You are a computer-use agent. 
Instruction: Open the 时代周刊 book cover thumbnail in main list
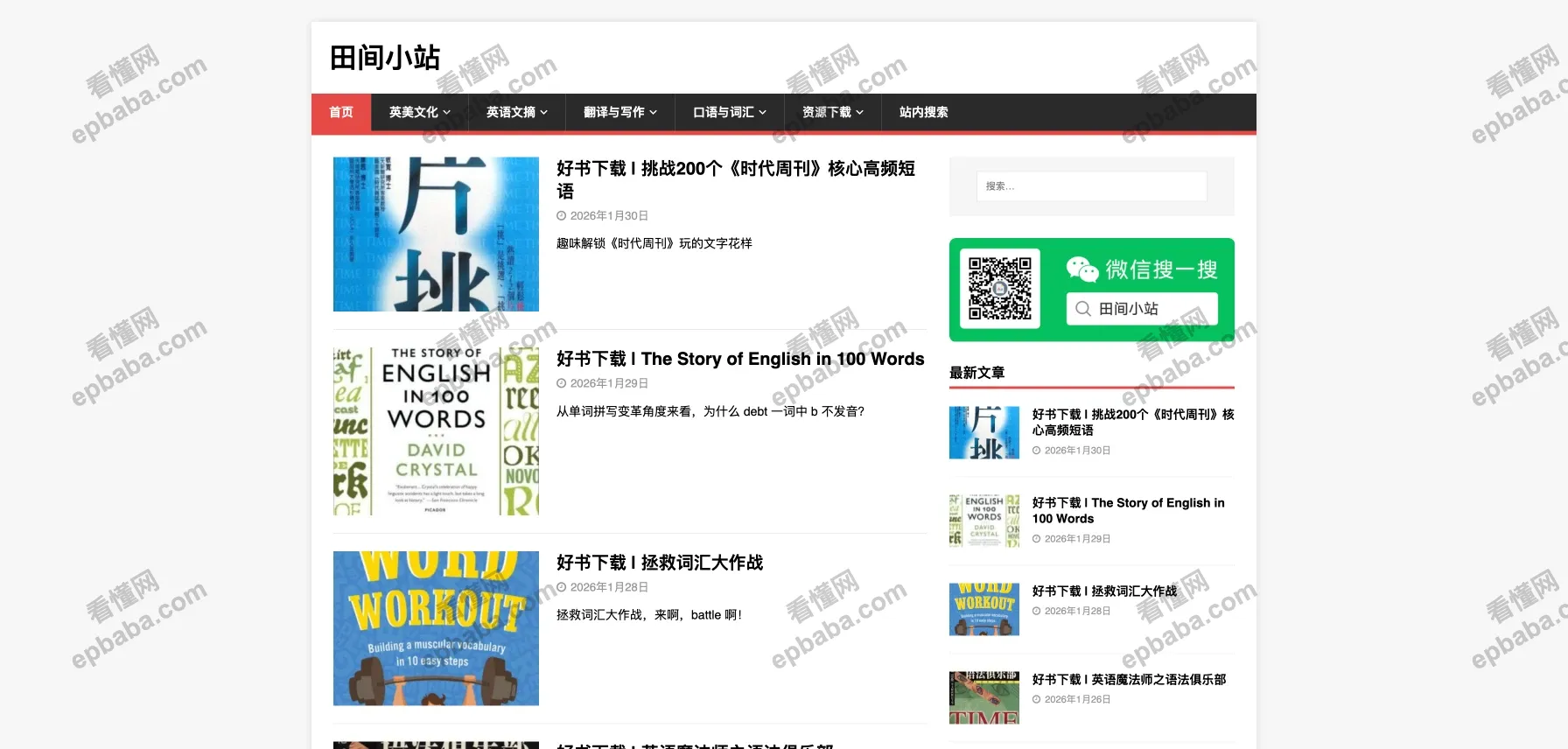coord(436,234)
